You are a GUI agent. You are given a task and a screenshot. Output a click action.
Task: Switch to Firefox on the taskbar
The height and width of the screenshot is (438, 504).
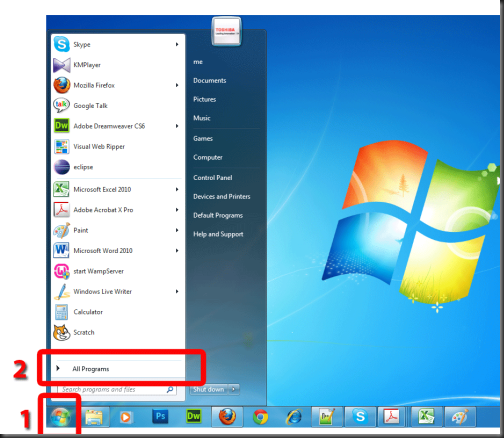tap(227, 417)
